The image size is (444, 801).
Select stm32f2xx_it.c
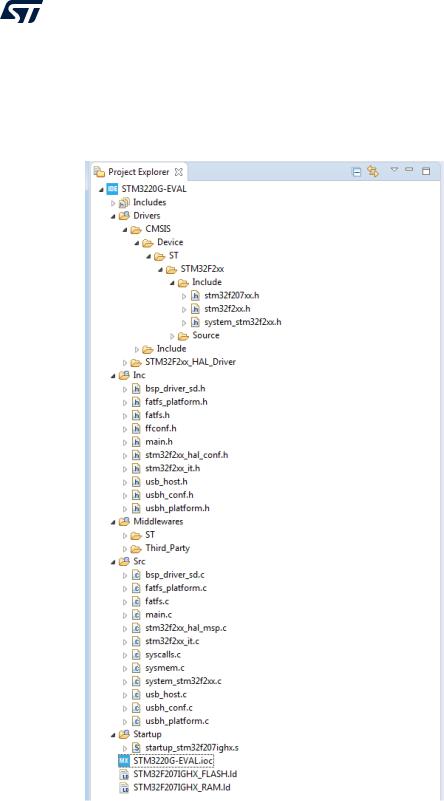[x=171, y=641]
